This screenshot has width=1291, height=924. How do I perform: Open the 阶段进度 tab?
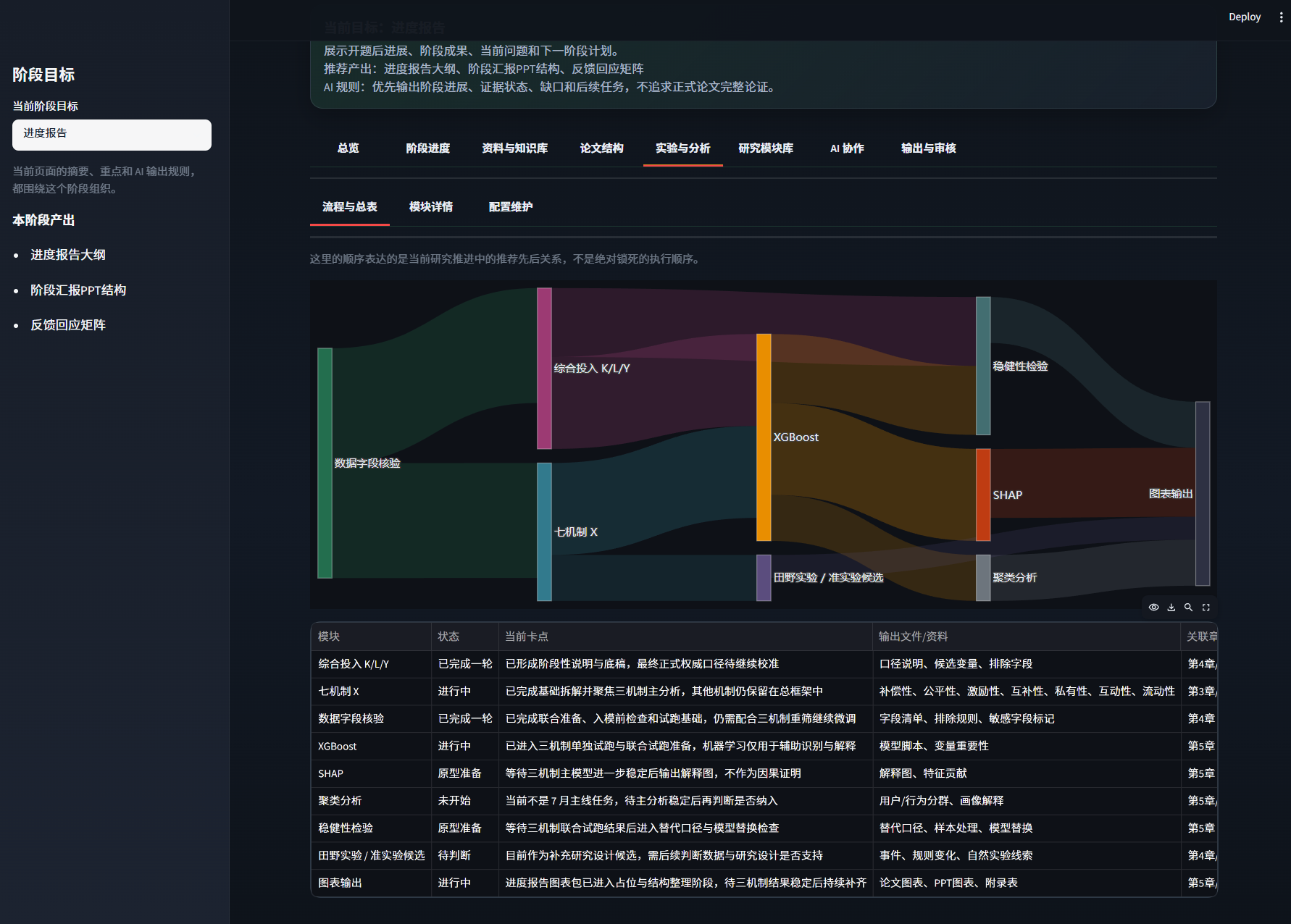click(x=428, y=148)
